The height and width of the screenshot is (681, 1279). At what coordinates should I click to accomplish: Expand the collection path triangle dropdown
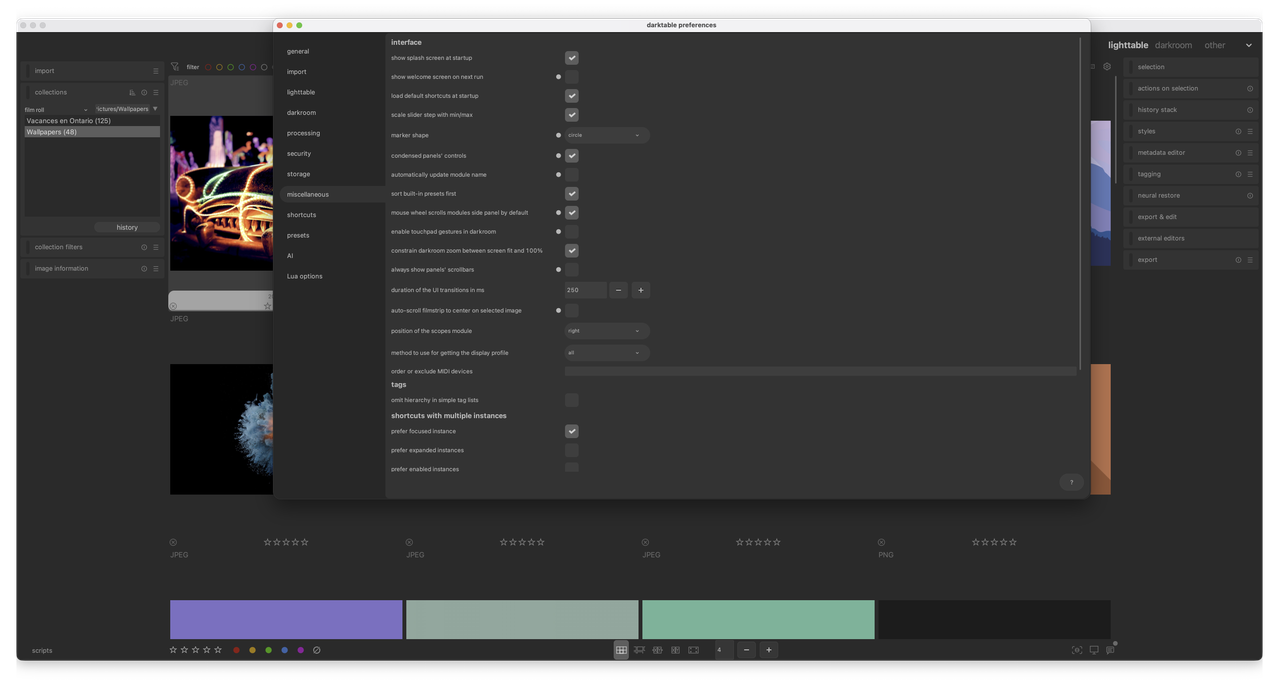click(155, 109)
